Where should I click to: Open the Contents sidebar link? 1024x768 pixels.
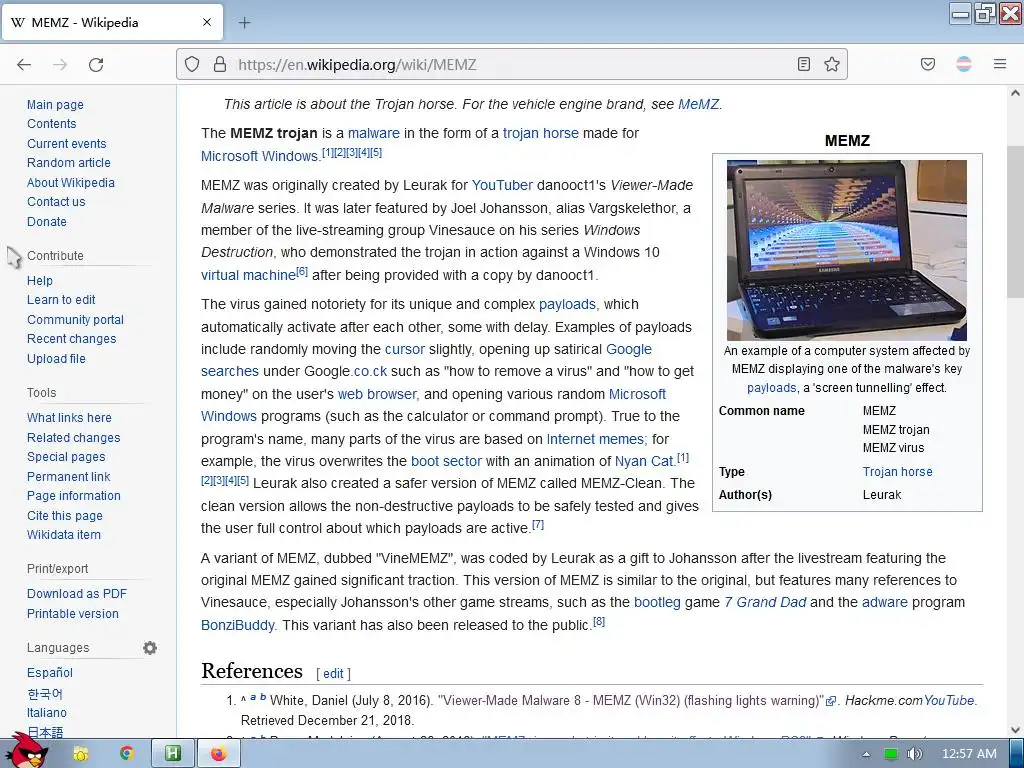point(52,123)
